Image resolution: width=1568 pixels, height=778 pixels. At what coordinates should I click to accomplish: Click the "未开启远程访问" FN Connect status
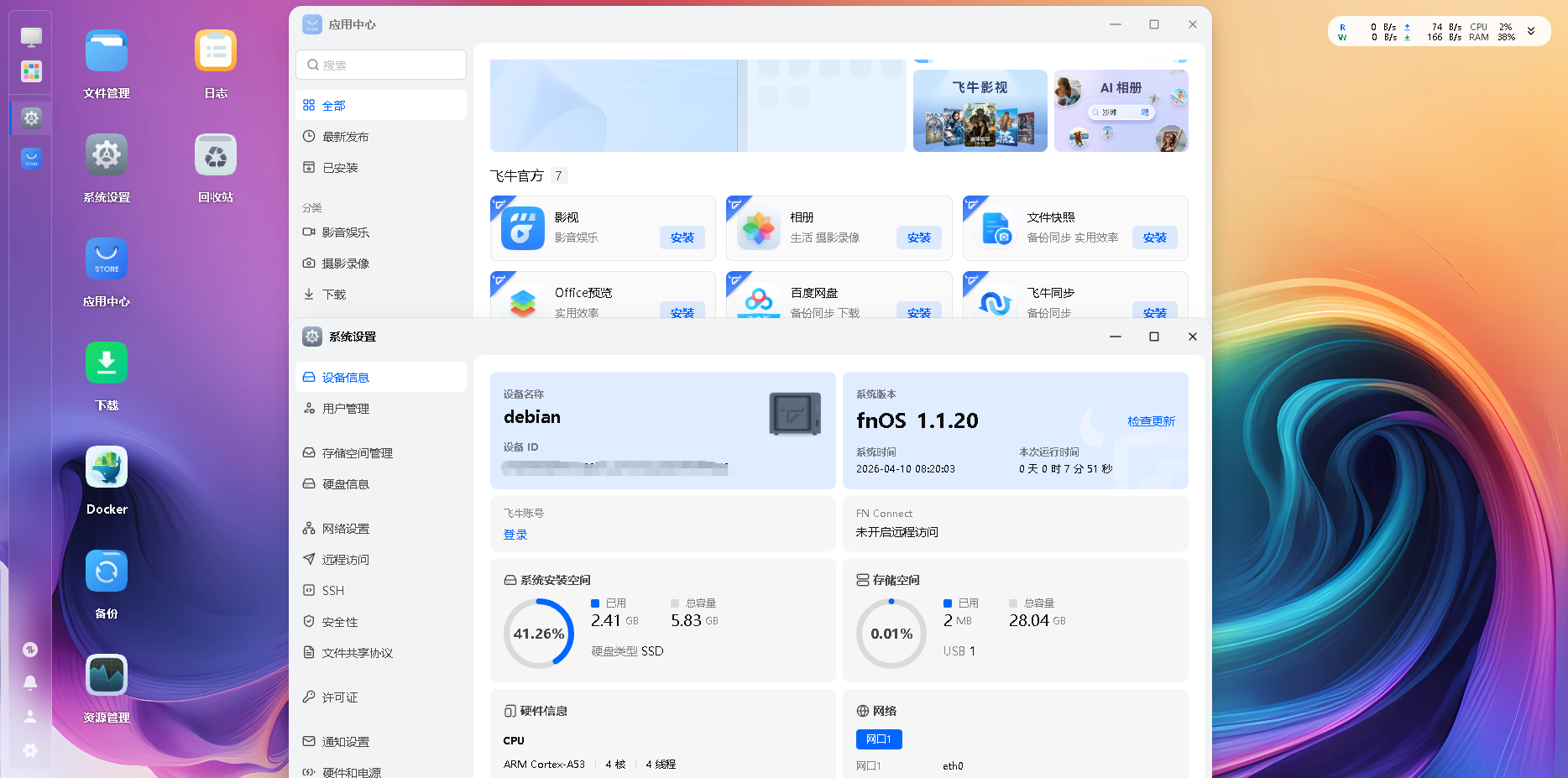click(x=897, y=532)
